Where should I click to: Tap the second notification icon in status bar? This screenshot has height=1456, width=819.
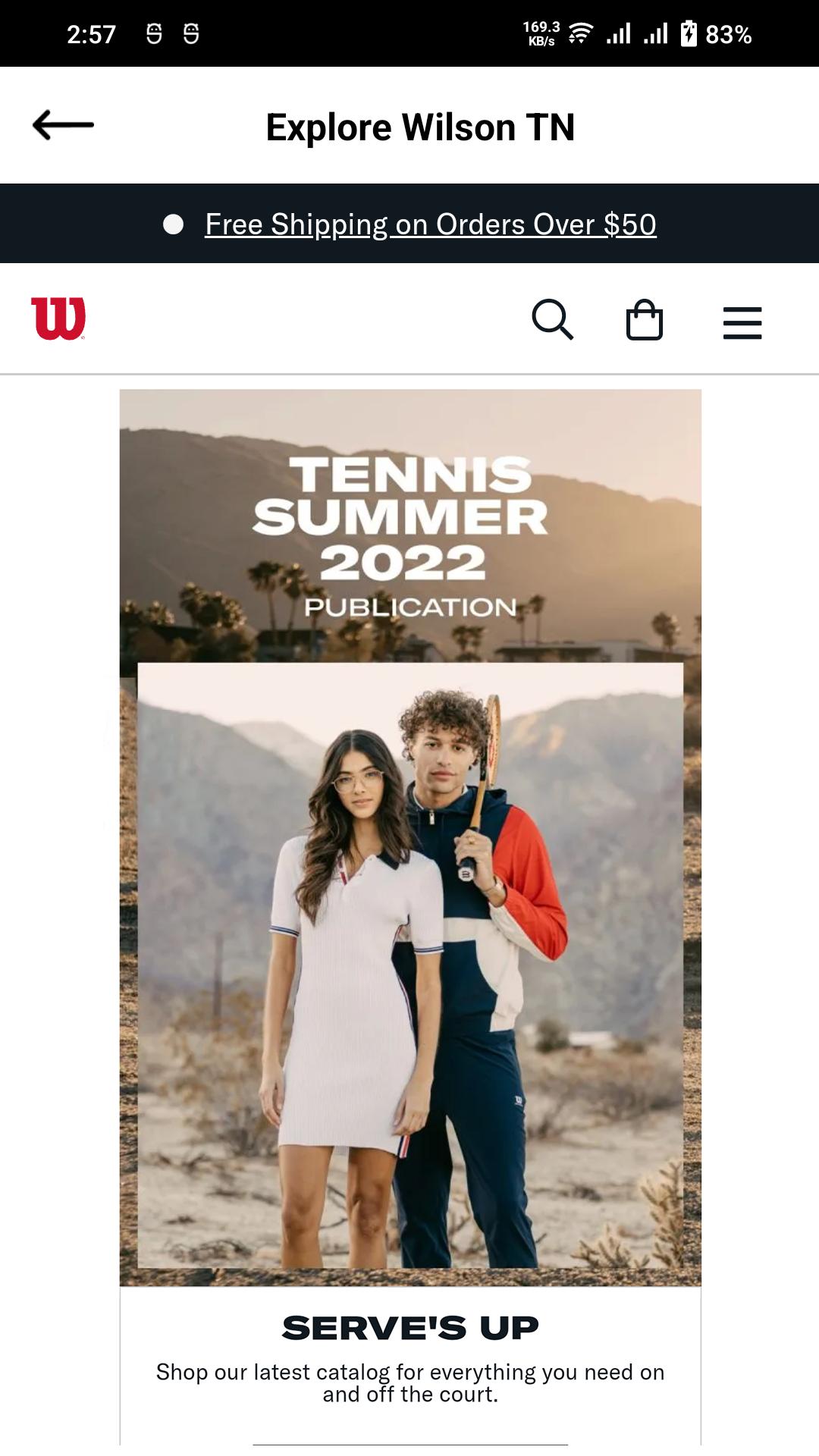click(191, 33)
